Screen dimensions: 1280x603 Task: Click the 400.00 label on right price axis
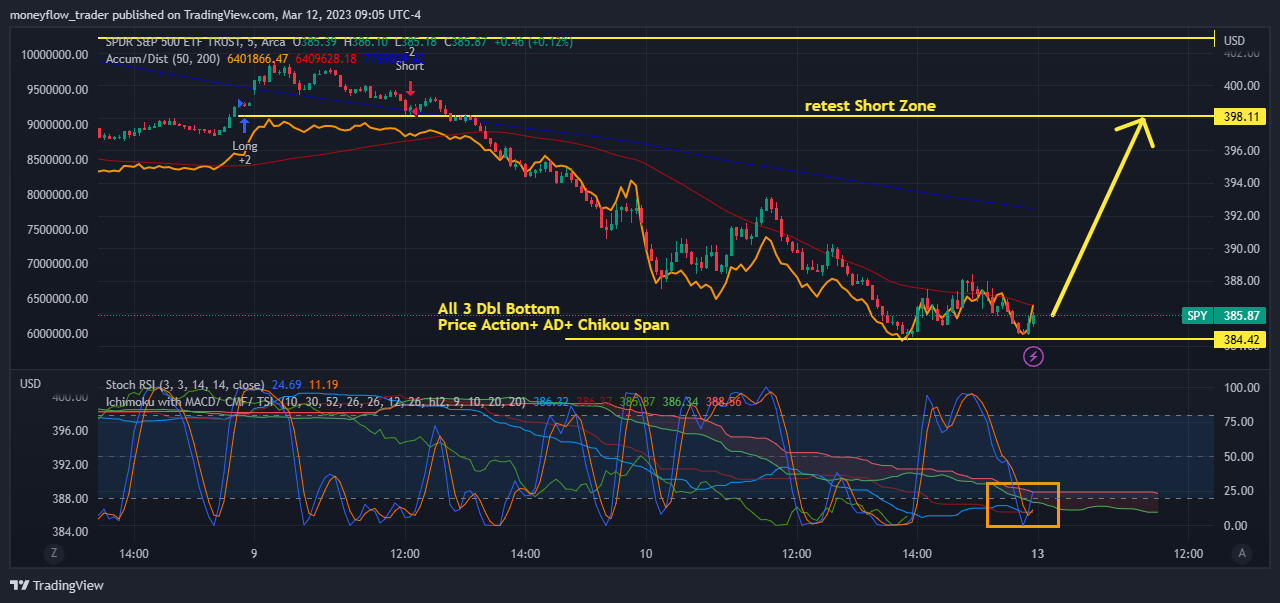coord(1241,85)
